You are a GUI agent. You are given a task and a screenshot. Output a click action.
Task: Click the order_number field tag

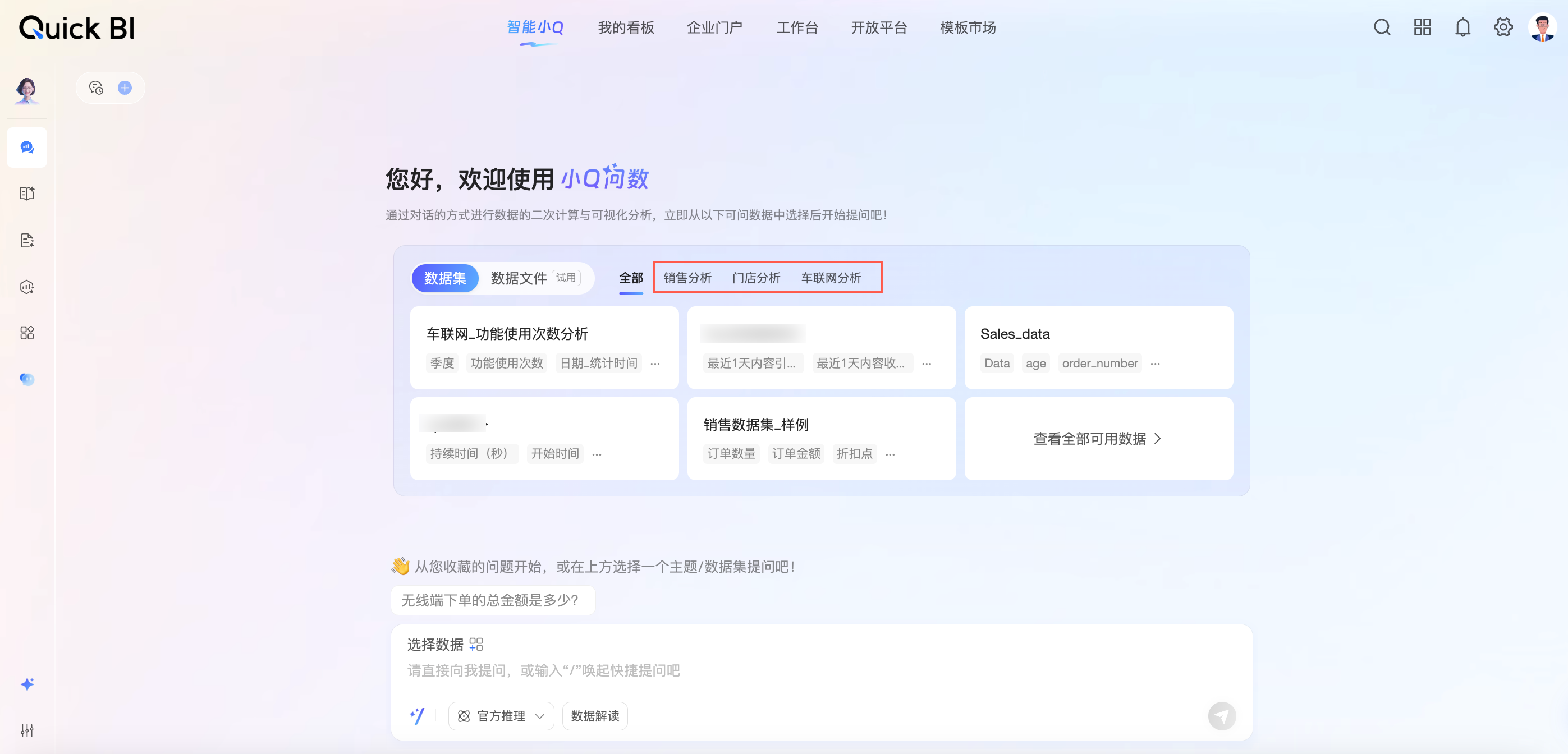(1099, 364)
